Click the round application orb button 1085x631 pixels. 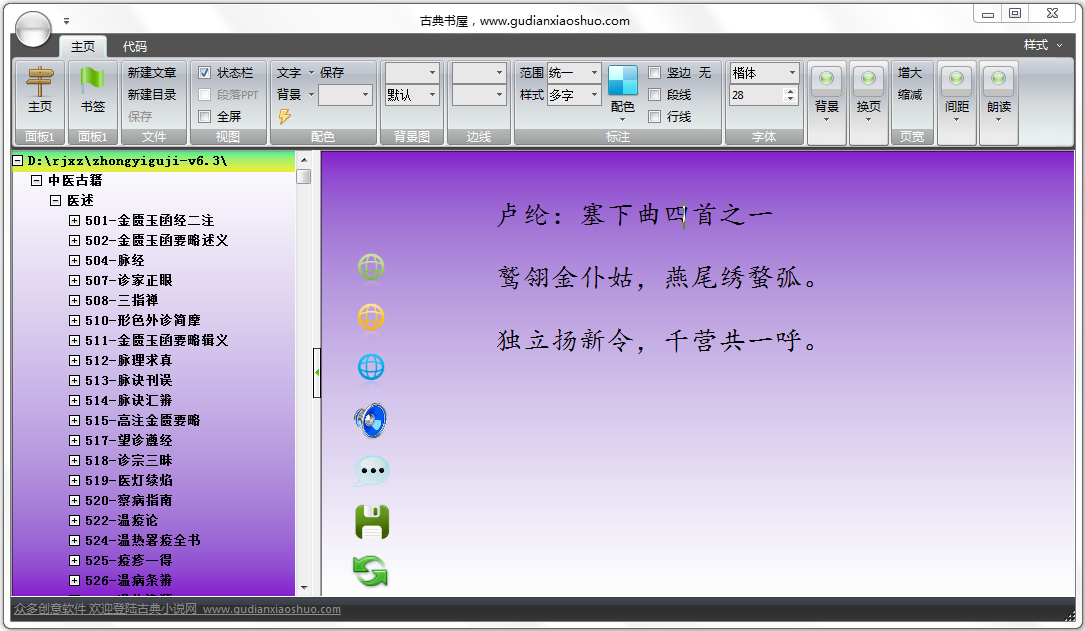pyautogui.click(x=33, y=29)
